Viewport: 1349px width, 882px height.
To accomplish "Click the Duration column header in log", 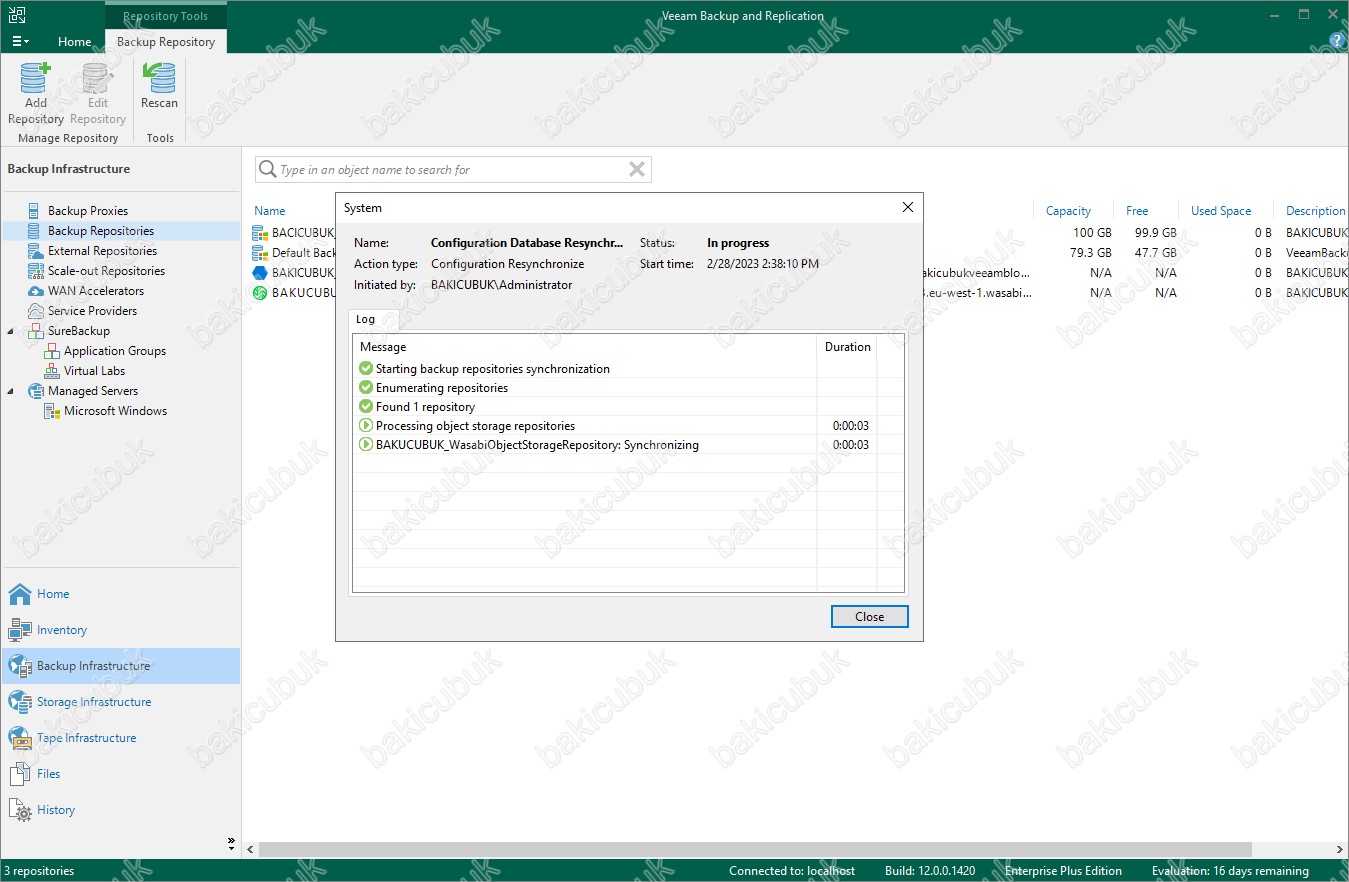I will [848, 347].
